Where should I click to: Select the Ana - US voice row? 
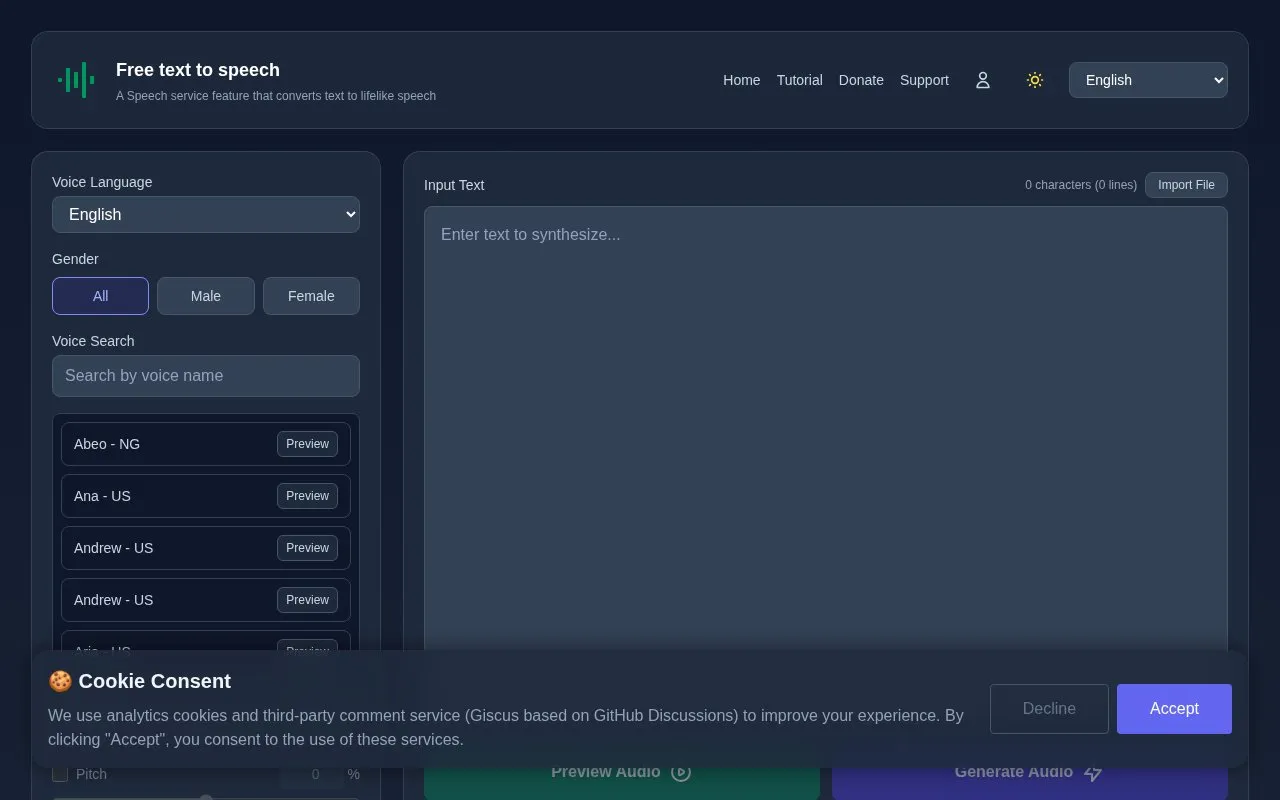click(206, 496)
